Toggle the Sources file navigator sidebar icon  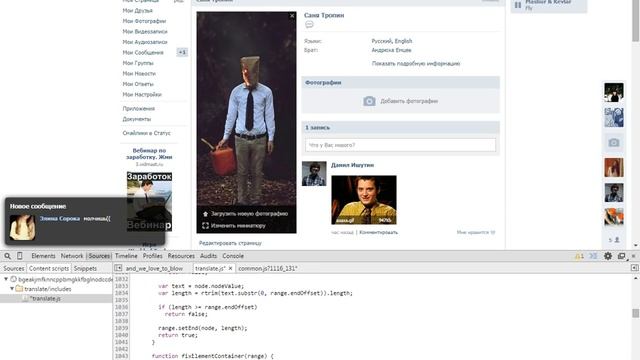(x=118, y=268)
